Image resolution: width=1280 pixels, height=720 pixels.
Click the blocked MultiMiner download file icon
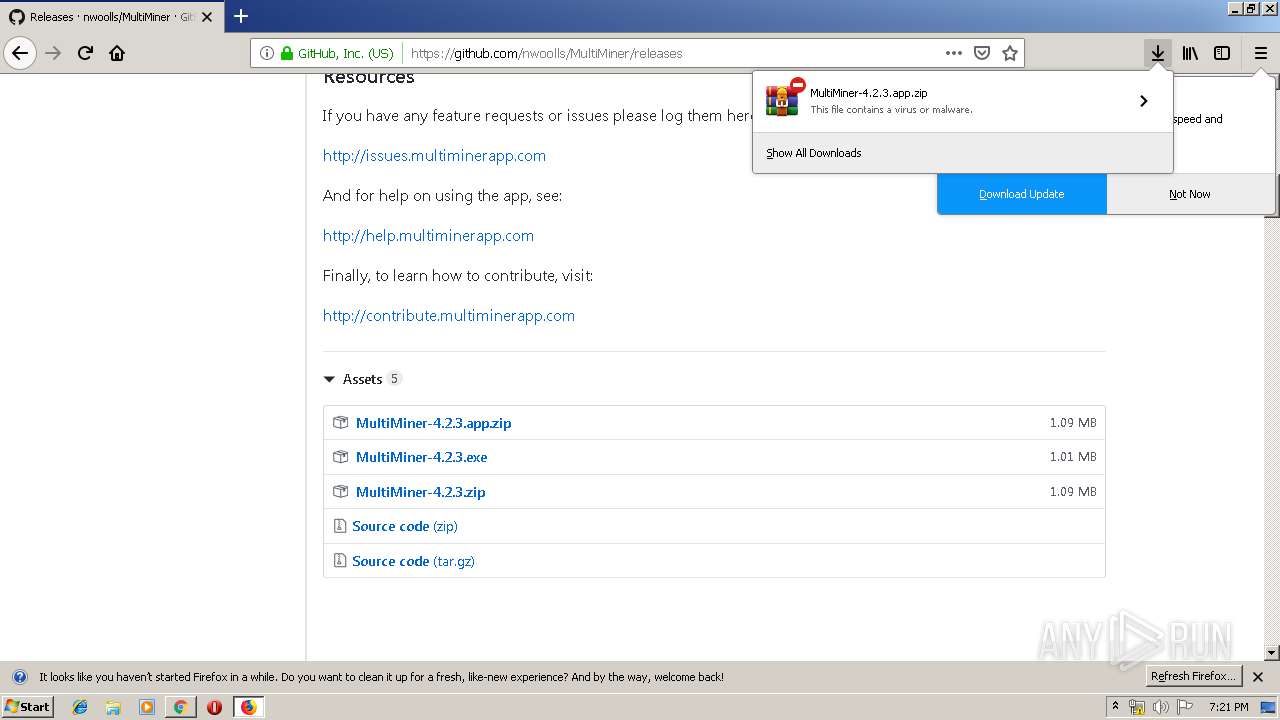pyautogui.click(x=785, y=97)
